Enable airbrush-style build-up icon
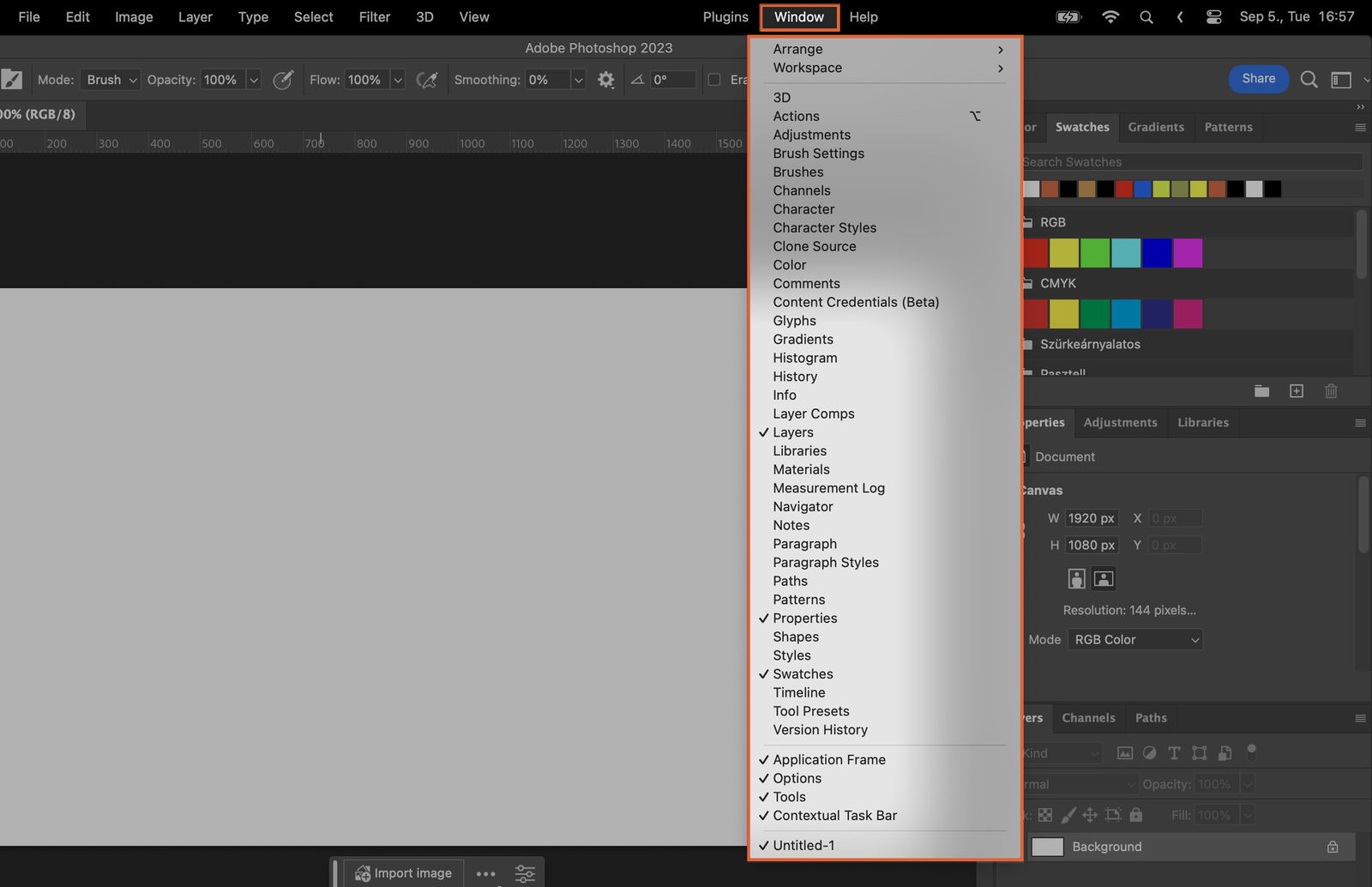The height and width of the screenshot is (887, 1372). point(426,80)
